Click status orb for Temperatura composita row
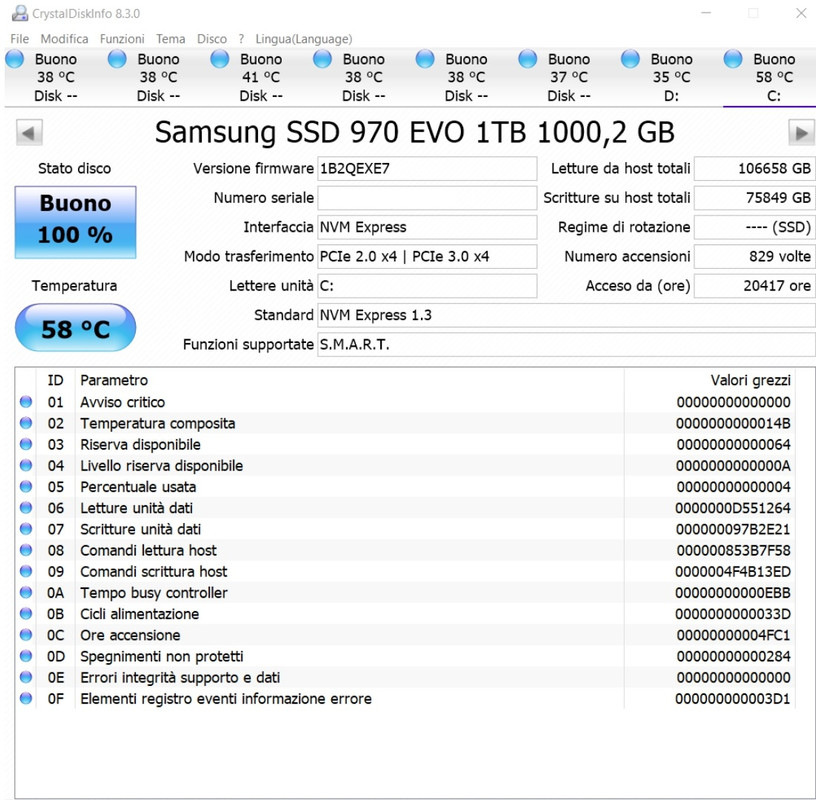This screenshot has height=800, width=816. pos(26,423)
